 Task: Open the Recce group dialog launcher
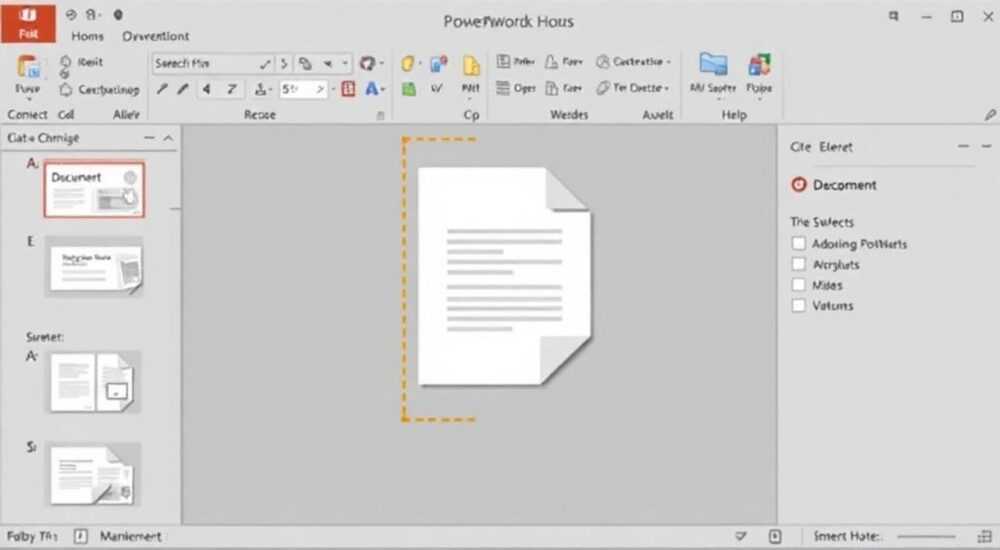click(380, 115)
